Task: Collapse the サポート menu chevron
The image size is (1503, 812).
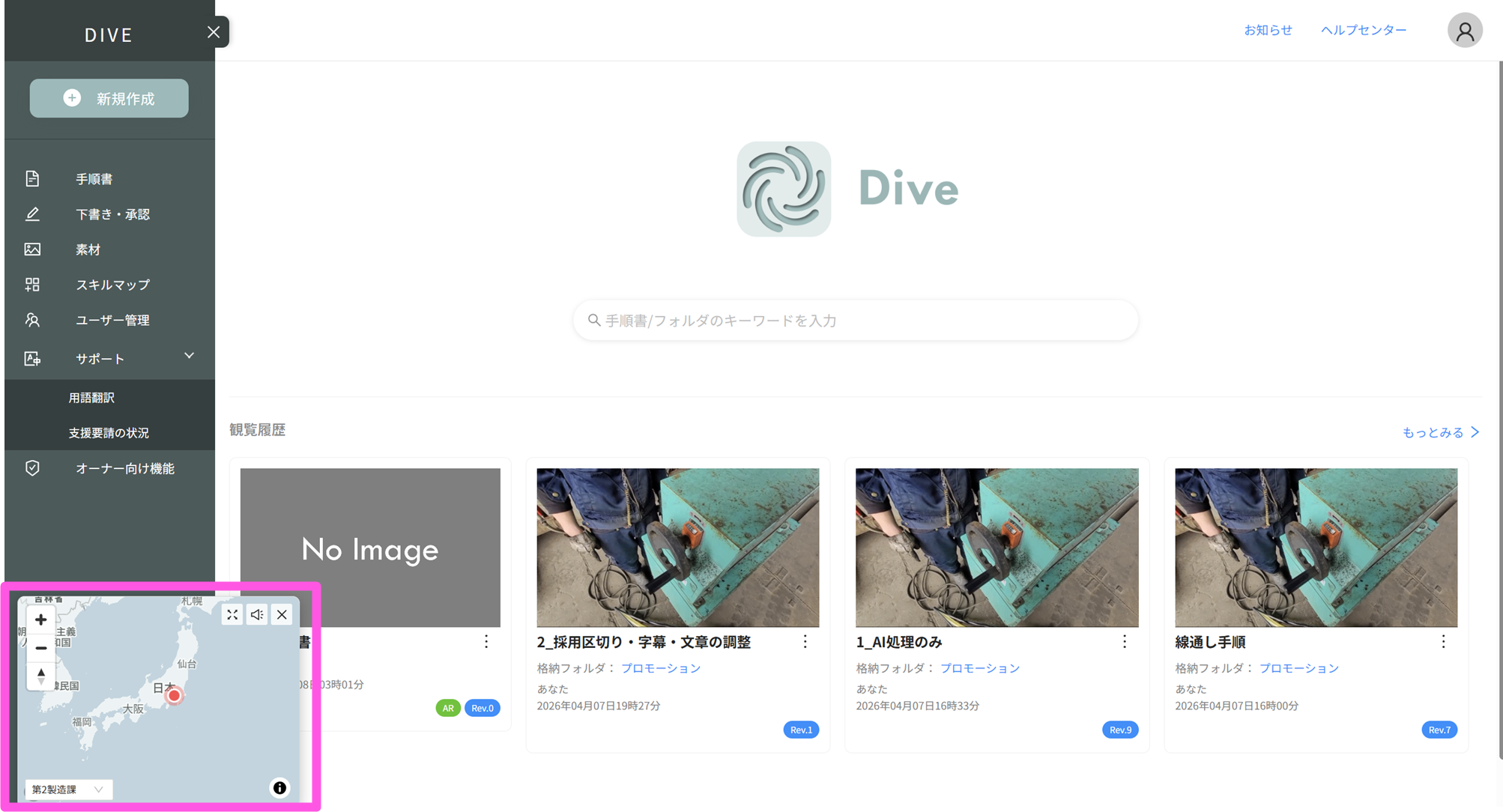Action: tap(189, 356)
